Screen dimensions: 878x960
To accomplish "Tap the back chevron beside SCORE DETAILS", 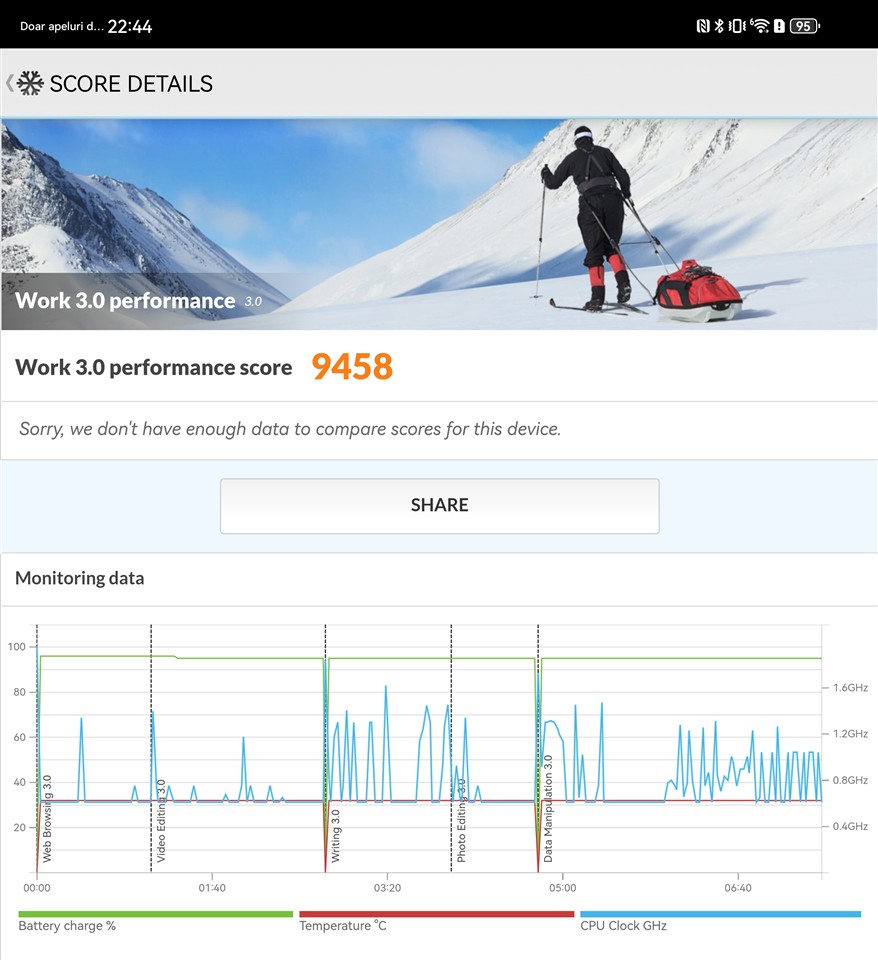I will point(9,83).
